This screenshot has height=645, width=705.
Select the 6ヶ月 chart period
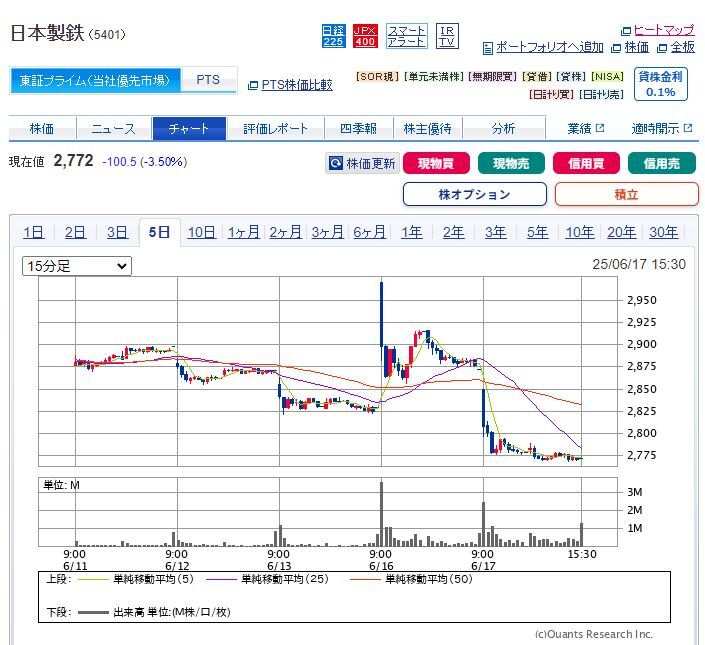coord(370,232)
